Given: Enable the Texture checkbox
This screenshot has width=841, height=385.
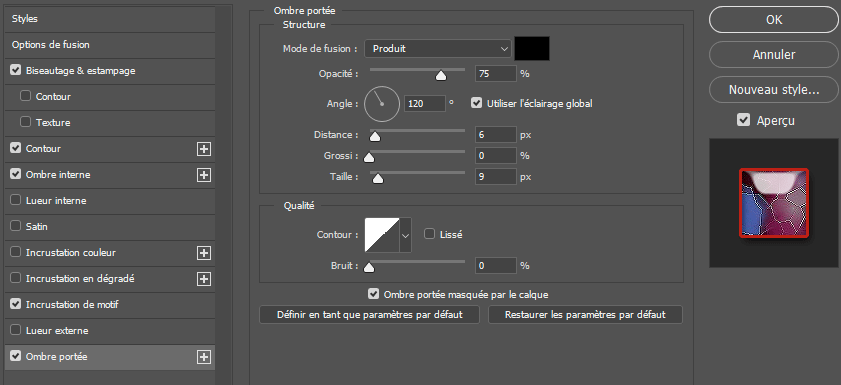Looking at the screenshot, I should coord(25,122).
